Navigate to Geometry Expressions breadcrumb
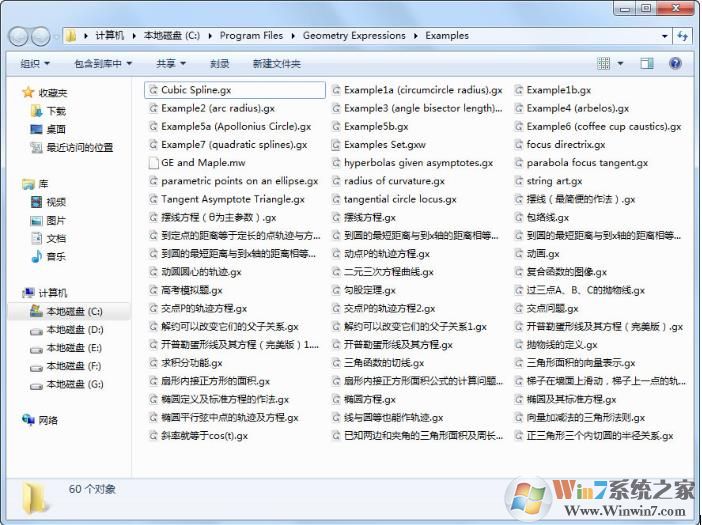 coord(354,35)
